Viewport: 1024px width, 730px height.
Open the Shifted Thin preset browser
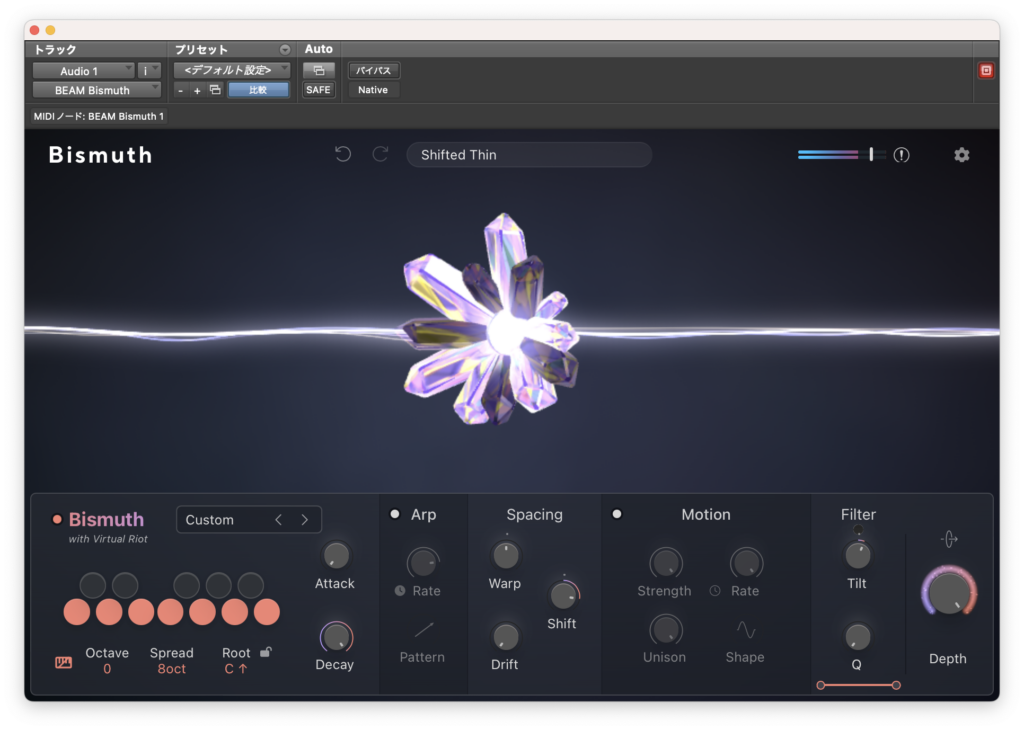click(529, 155)
